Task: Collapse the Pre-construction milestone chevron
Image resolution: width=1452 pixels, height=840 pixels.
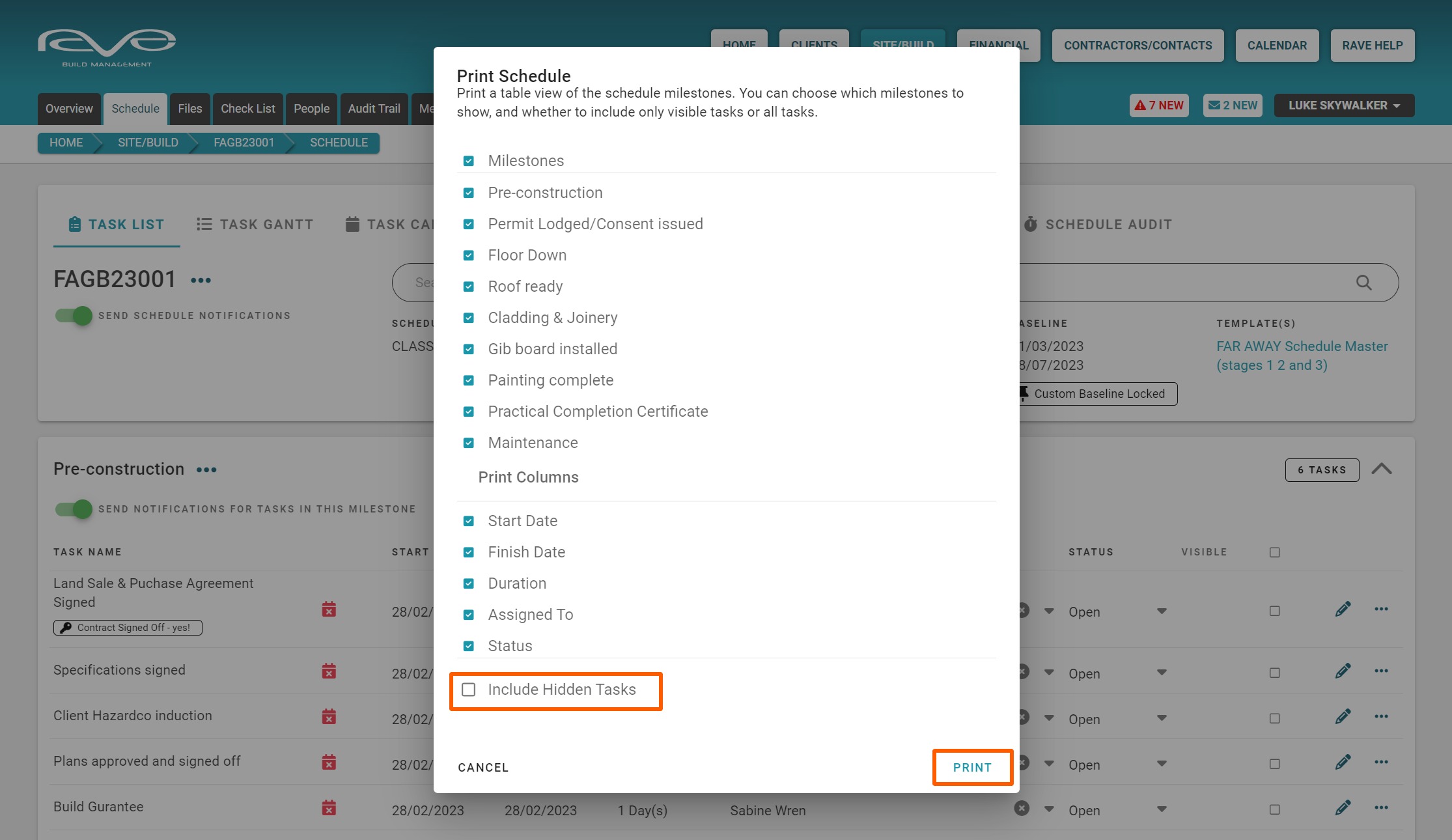Action: (1381, 469)
